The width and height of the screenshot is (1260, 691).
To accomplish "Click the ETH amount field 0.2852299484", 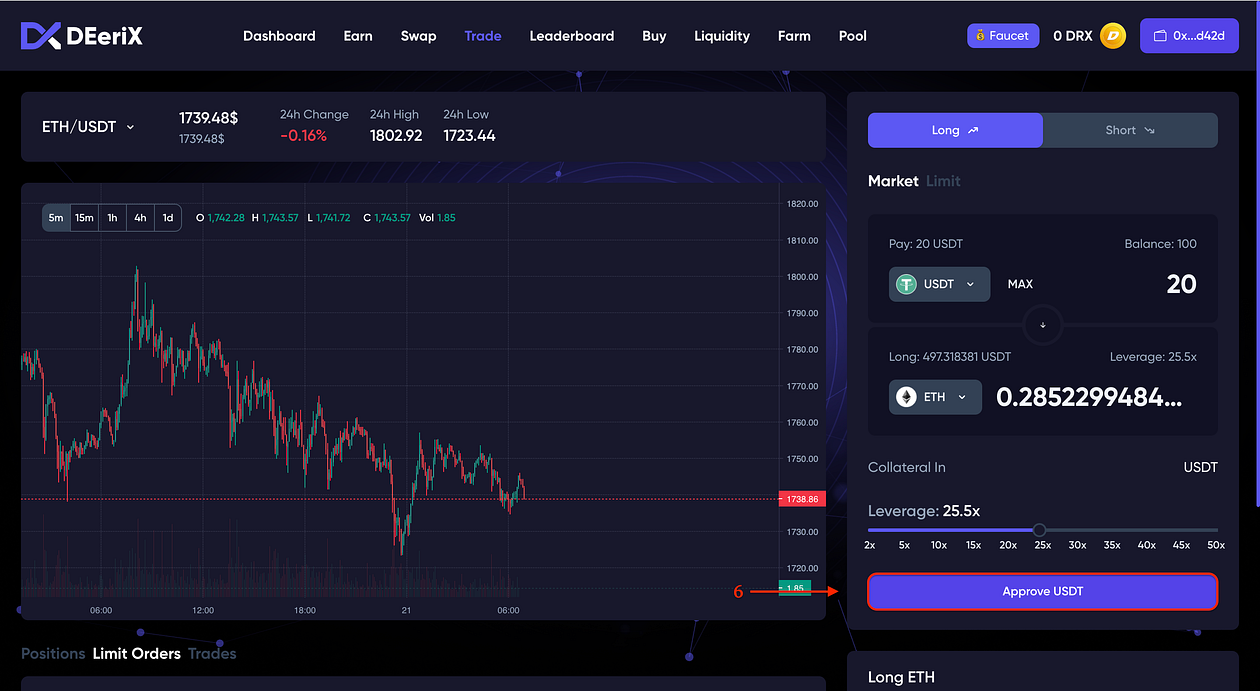I will pyautogui.click(x=1089, y=397).
